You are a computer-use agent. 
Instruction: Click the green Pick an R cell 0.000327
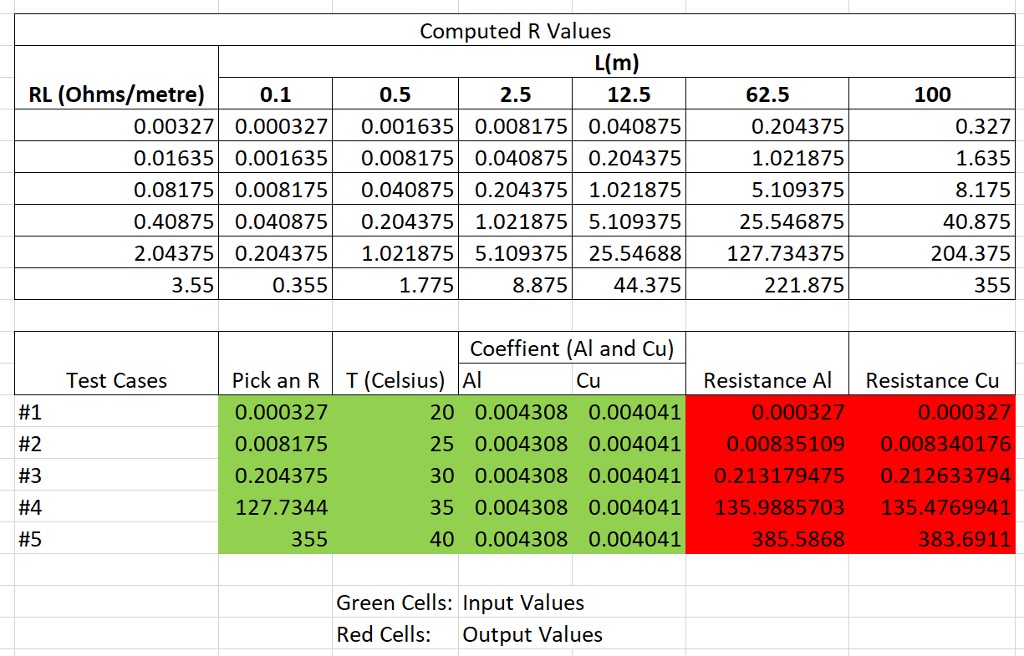[276, 412]
